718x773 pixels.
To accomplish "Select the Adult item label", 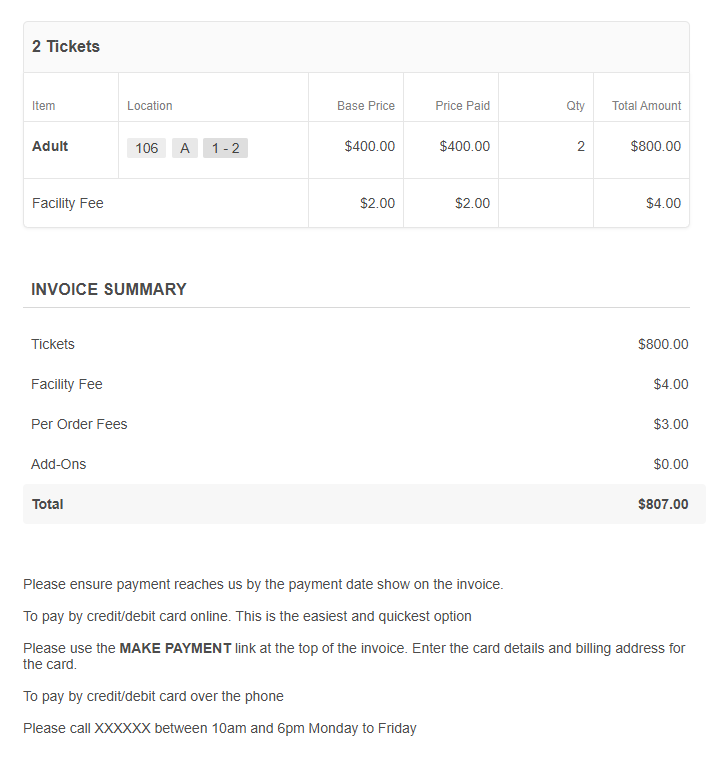I will [x=50, y=146].
